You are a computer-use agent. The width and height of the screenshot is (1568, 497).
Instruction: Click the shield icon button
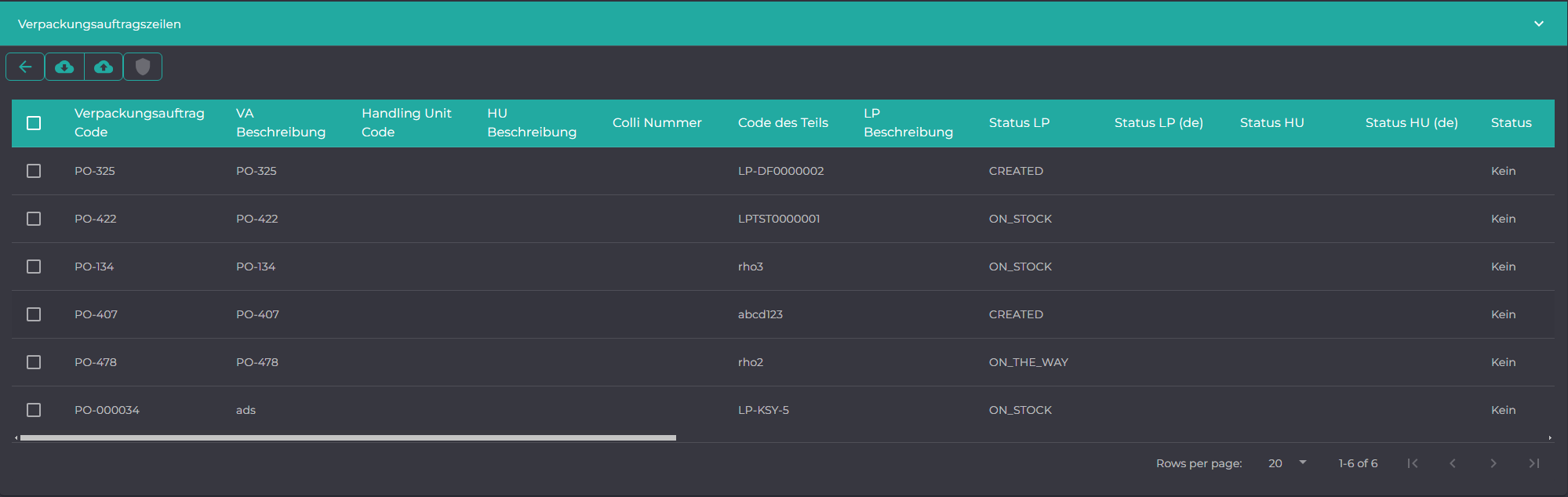[x=143, y=67]
